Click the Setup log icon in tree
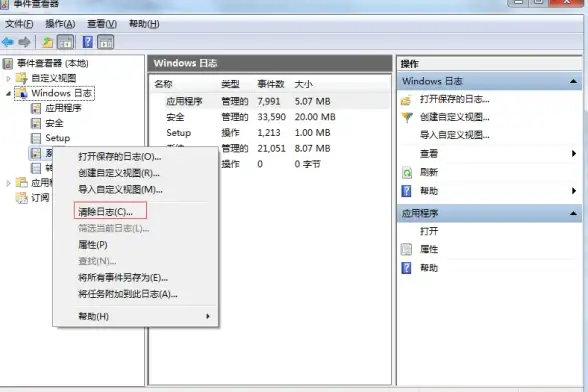This screenshot has width=588, height=392. coord(36,138)
